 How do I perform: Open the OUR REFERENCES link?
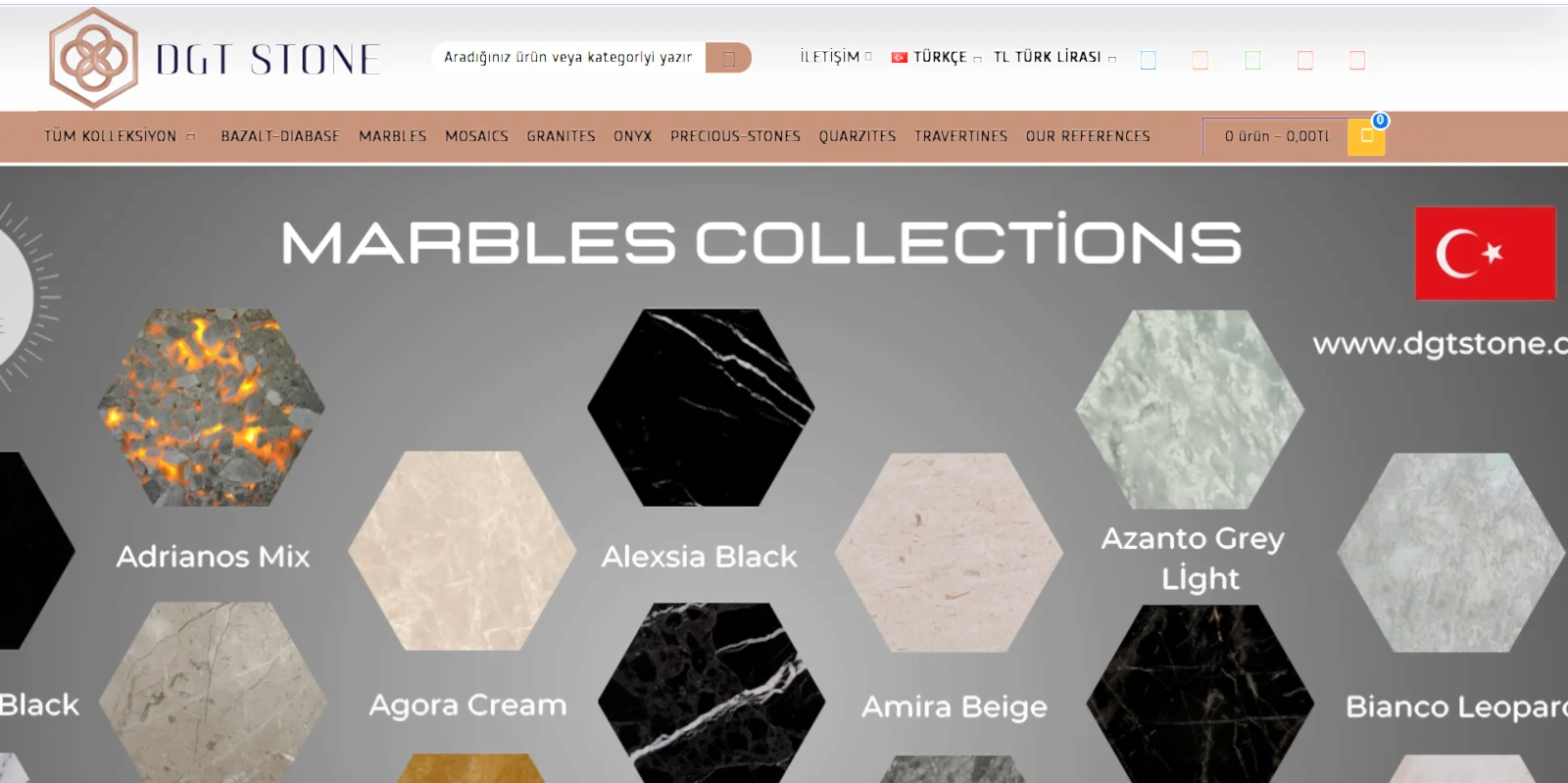(1088, 136)
